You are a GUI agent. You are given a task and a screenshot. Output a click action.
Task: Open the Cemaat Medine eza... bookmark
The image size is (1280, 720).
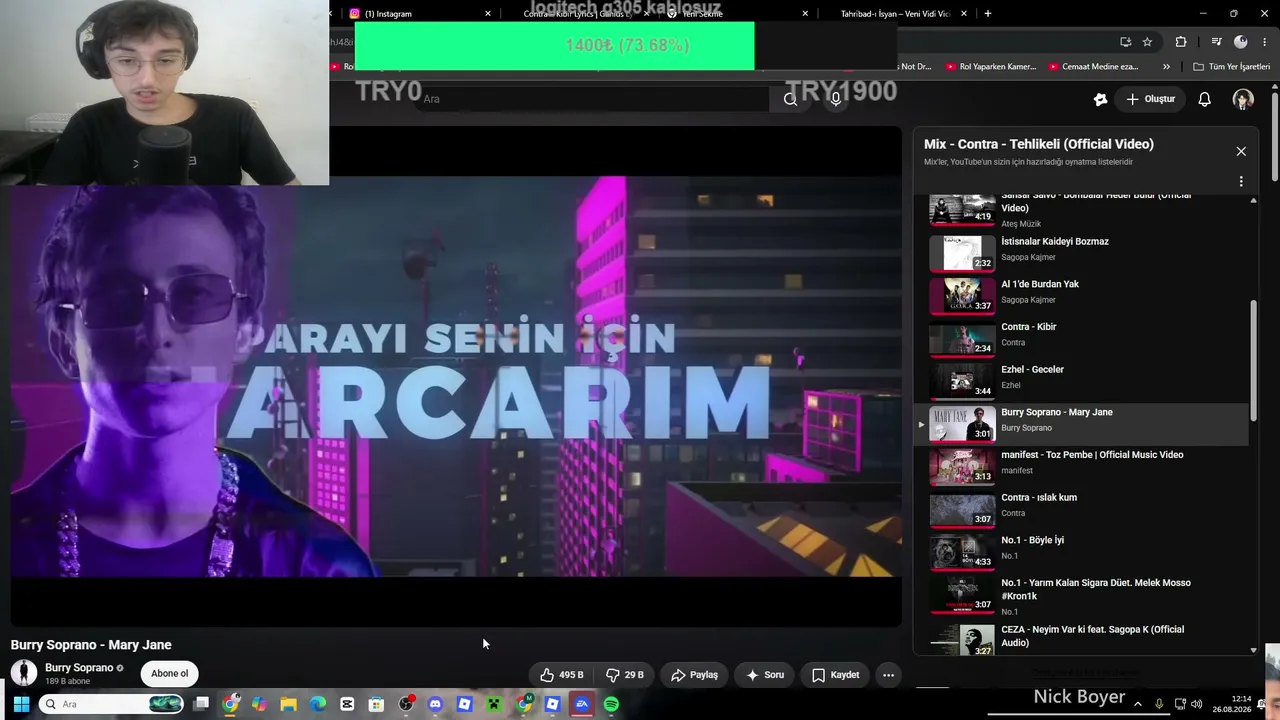click(1094, 67)
